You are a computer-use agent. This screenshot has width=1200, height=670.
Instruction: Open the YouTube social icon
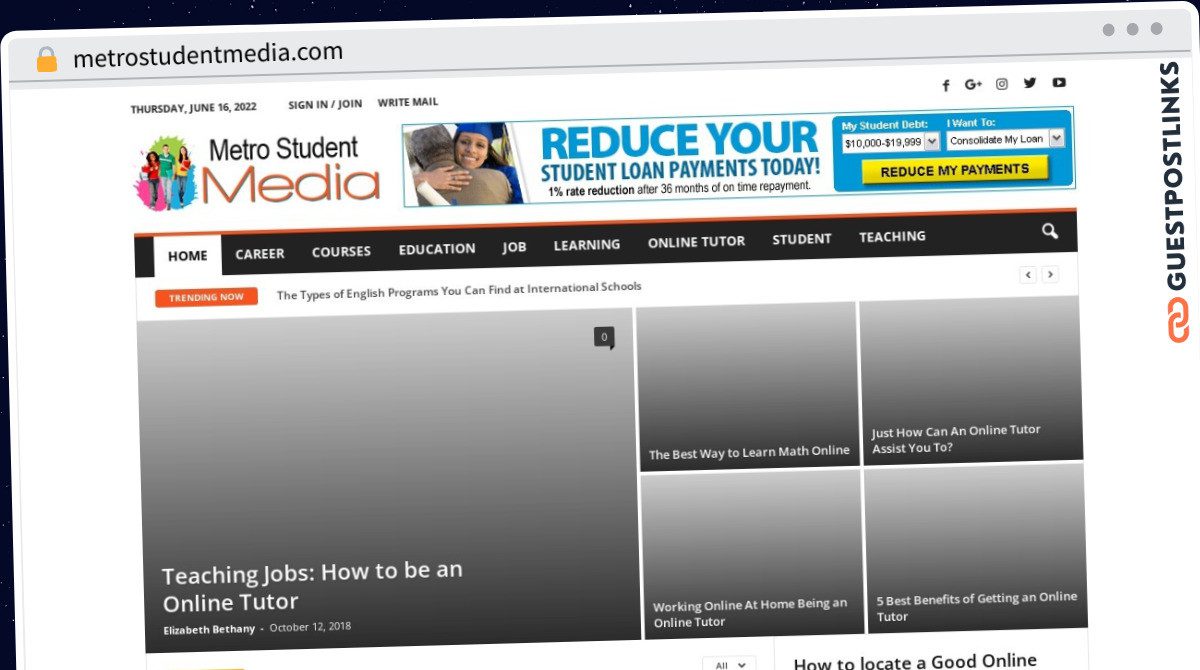pos(1059,82)
